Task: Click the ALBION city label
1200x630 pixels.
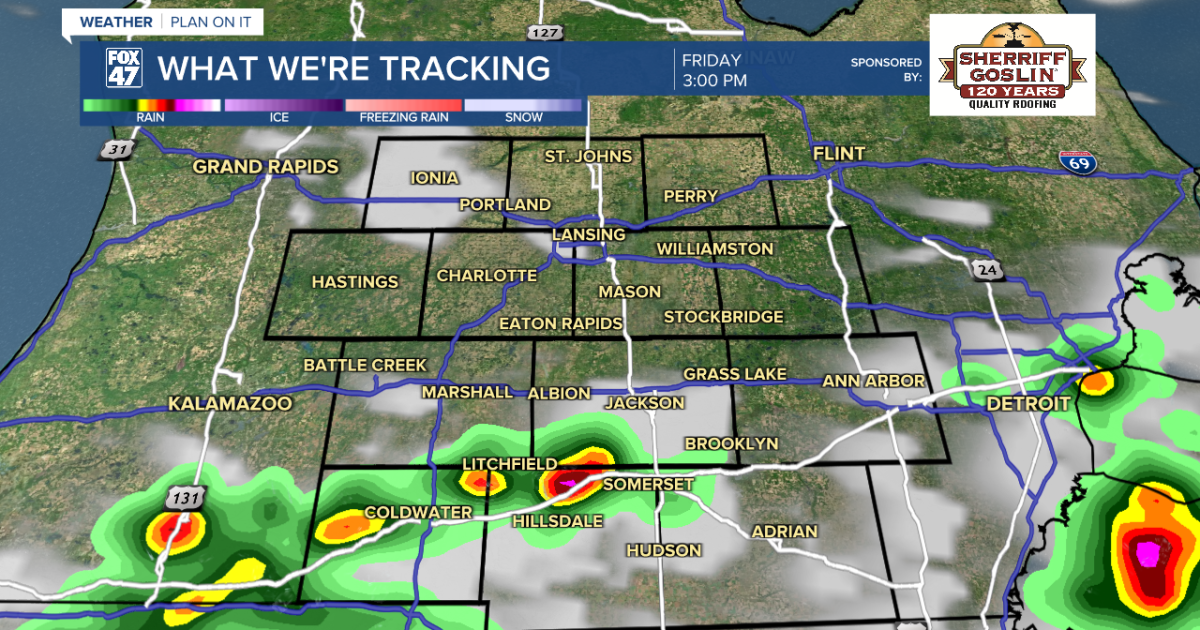Action: click(559, 393)
